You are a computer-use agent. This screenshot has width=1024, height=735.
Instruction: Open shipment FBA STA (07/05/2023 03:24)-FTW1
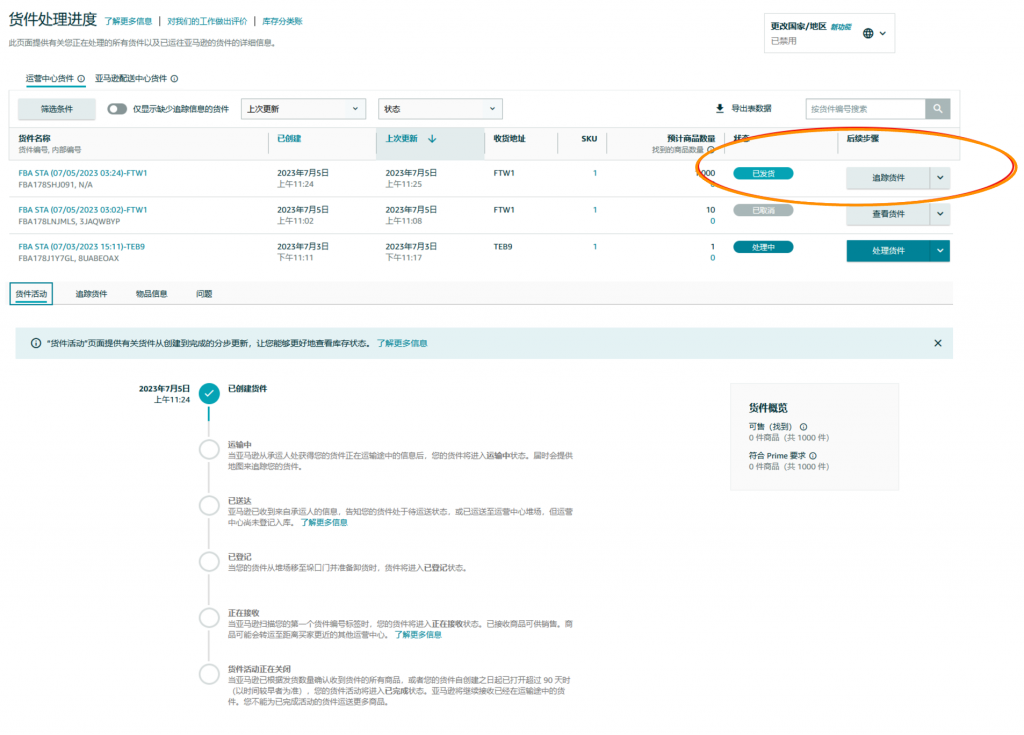(83, 173)
